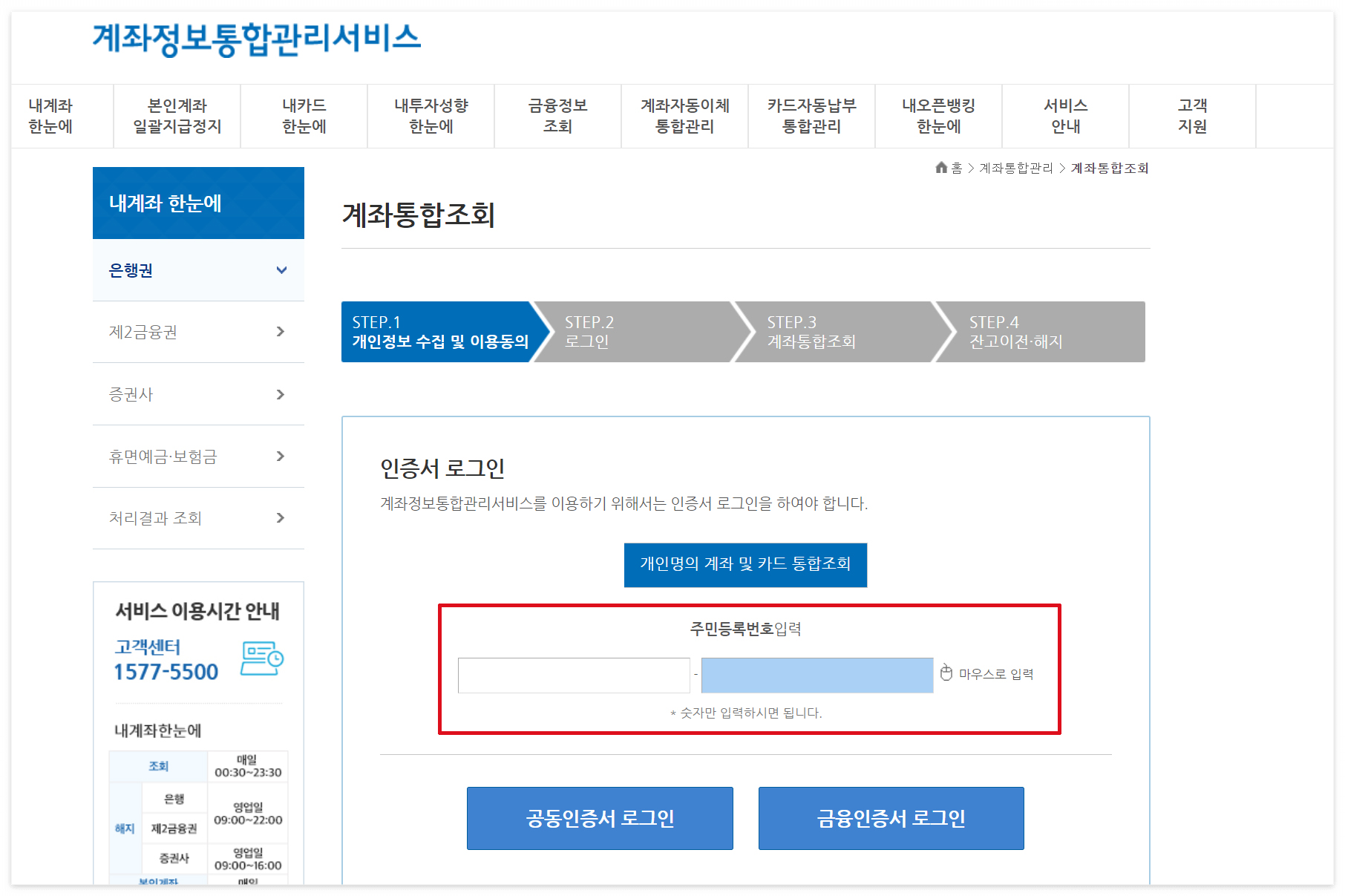Image resolution: width=1345 pixels, height=896 pixels.
Task: Open the 고객지원 menu
Action: click(1191, 116)
